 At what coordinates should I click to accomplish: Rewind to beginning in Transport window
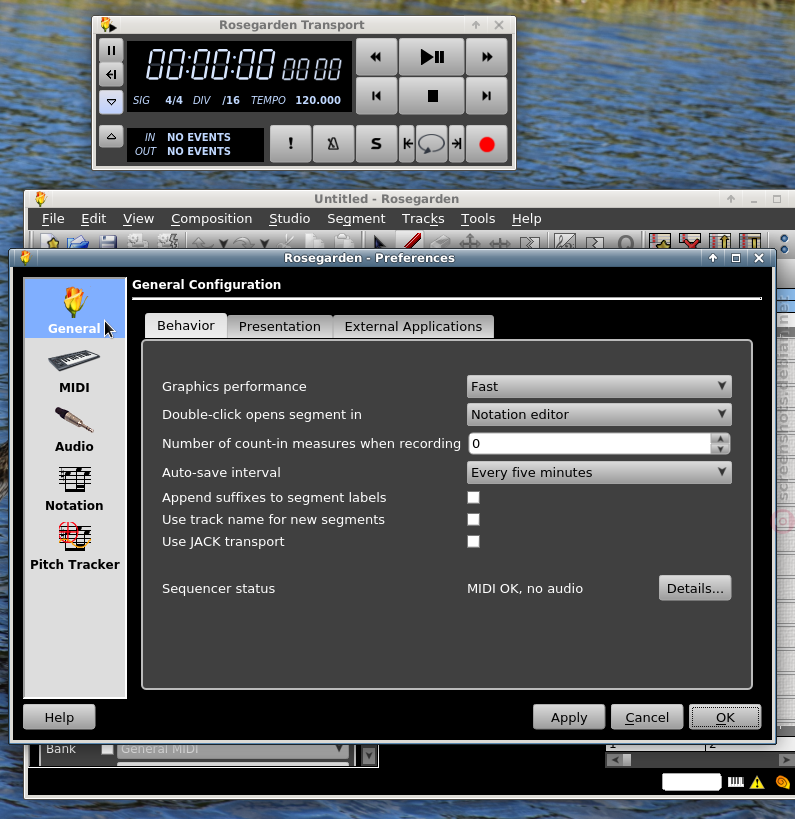click(376, 96)
